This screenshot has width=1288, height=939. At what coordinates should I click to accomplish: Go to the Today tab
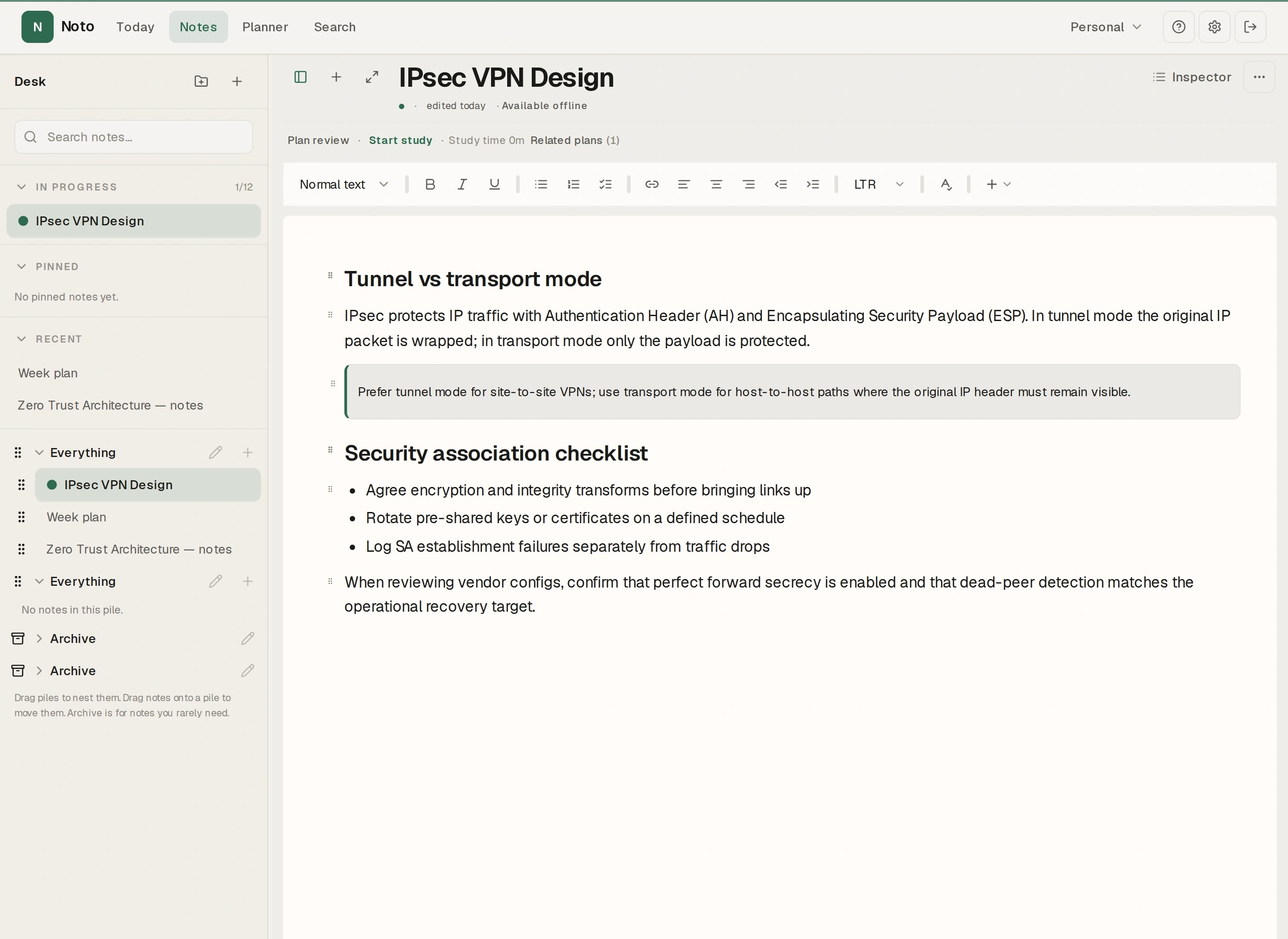pos(135,27)
